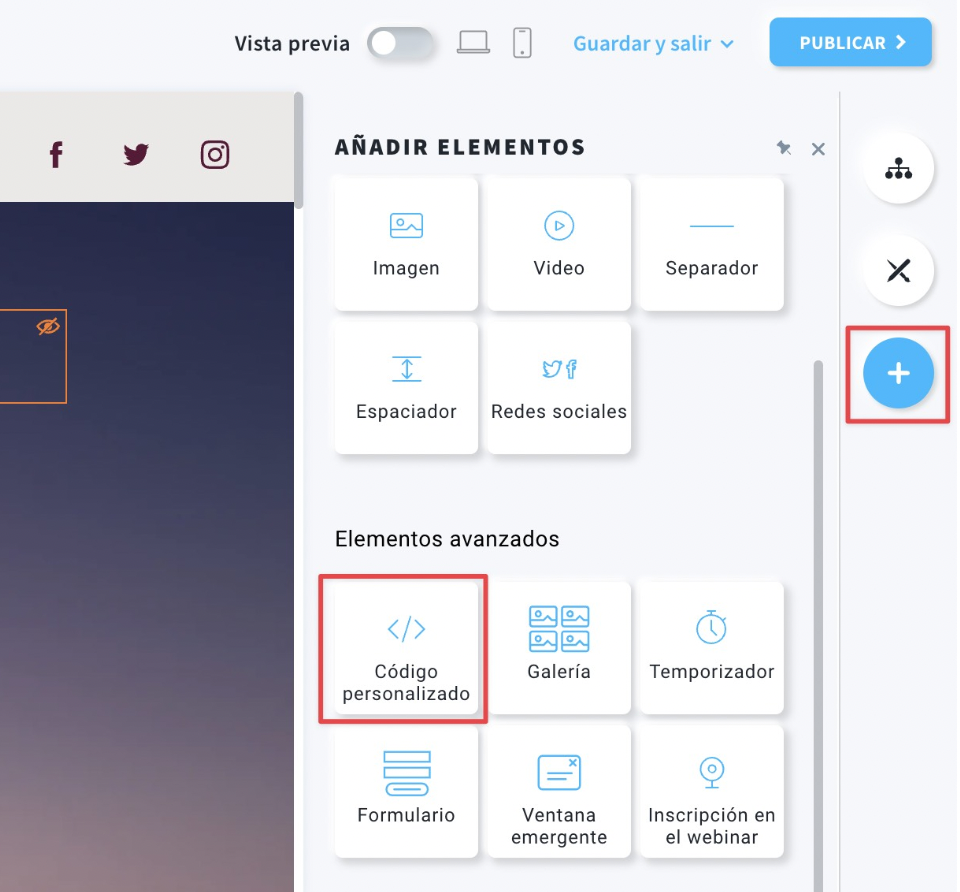The width and height of the screenshot is (960, 892).
Task: Close the Añadir elementos panel
Action: tap(818, 149)
